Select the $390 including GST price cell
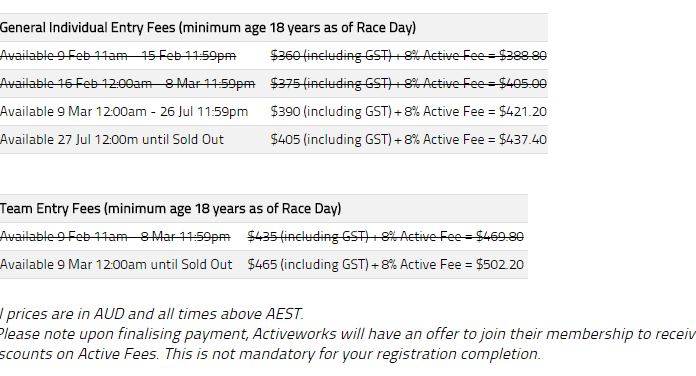The width and height of the screenshot is (696, 376). point(331,111)
